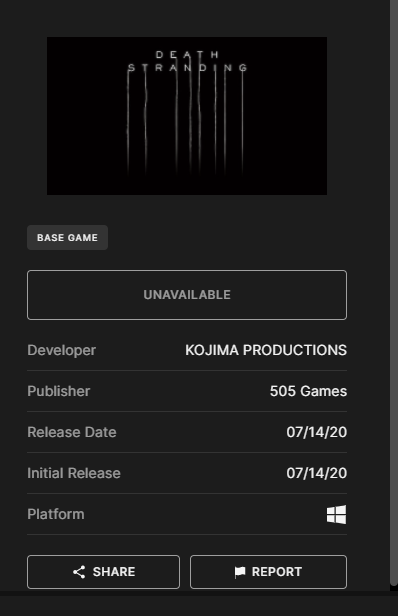
Task: Click the Release Date value 07/14/20
Action: [x=317, y=432]
